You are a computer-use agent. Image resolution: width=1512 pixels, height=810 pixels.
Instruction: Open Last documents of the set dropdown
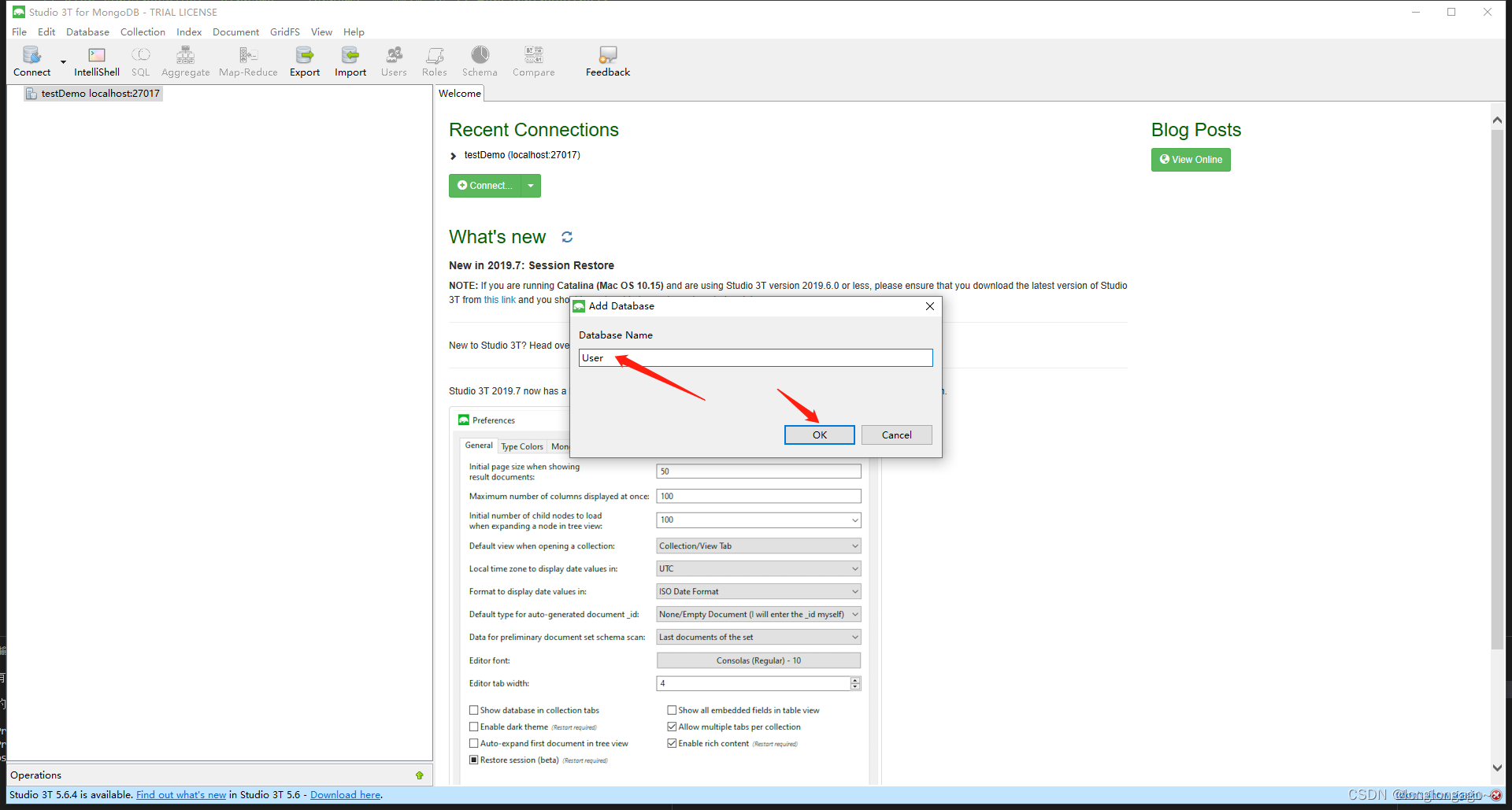[758, 638]
